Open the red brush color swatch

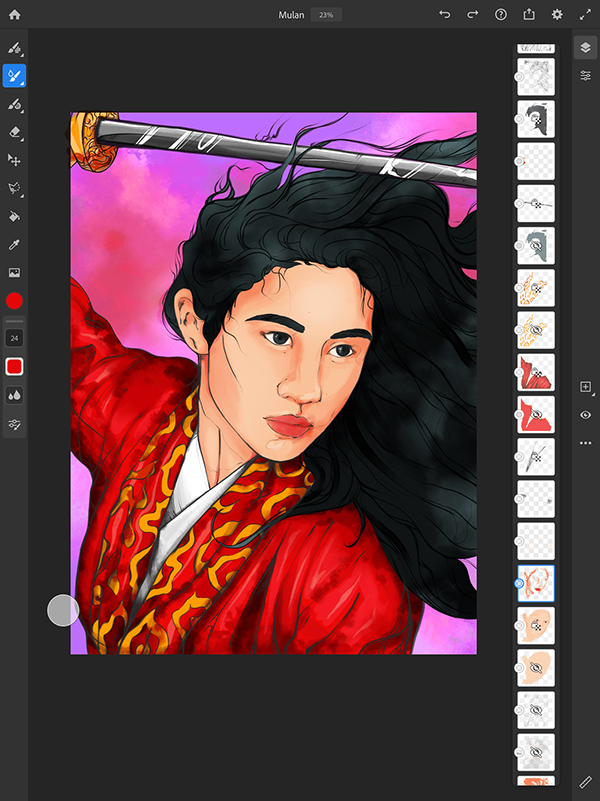(14, 366)
